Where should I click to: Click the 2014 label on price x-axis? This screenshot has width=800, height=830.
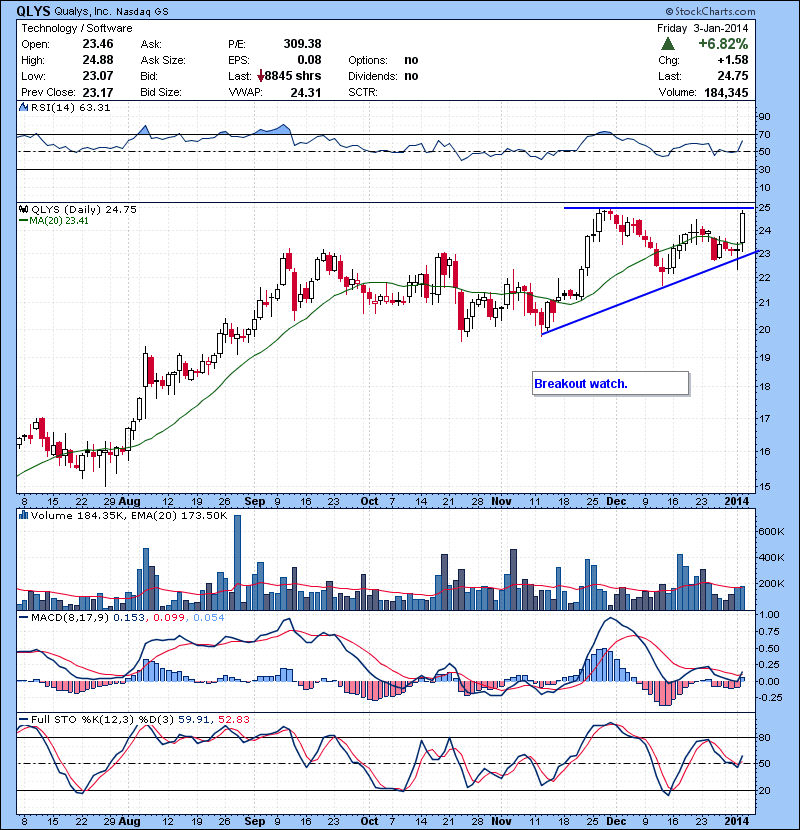736,501
